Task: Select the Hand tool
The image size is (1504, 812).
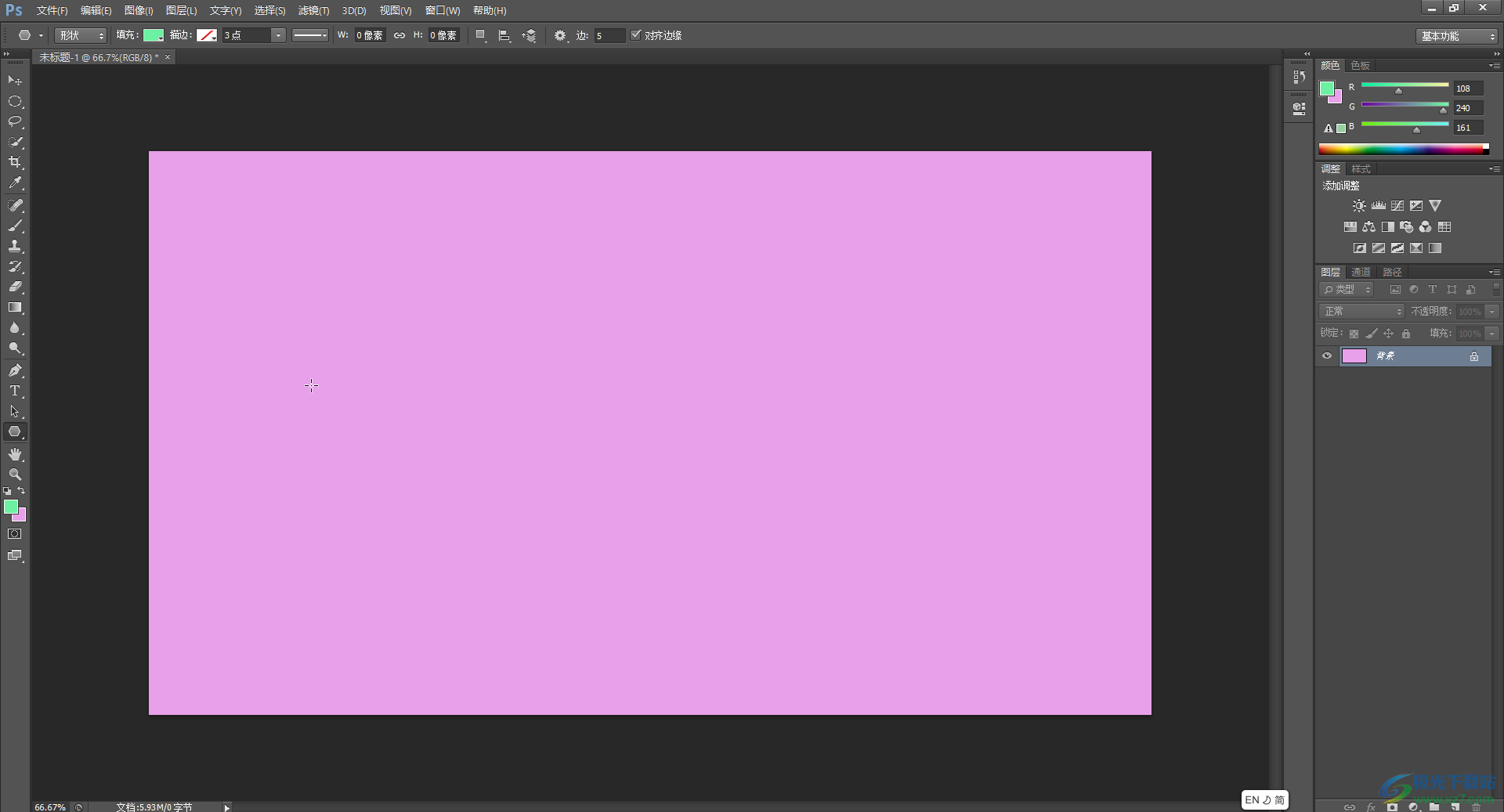Action: 15,454
